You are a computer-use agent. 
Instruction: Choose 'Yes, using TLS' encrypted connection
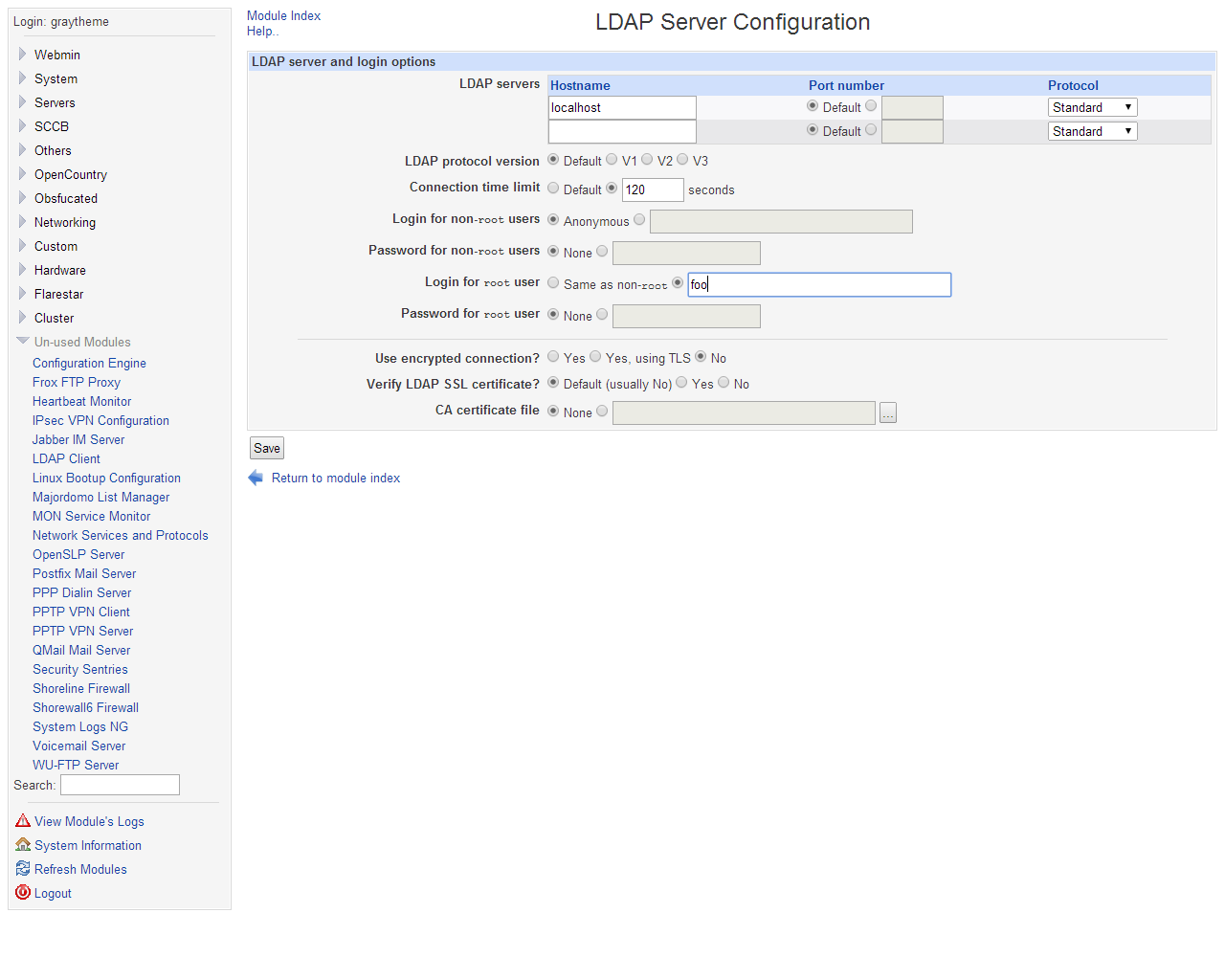point(595,357)
